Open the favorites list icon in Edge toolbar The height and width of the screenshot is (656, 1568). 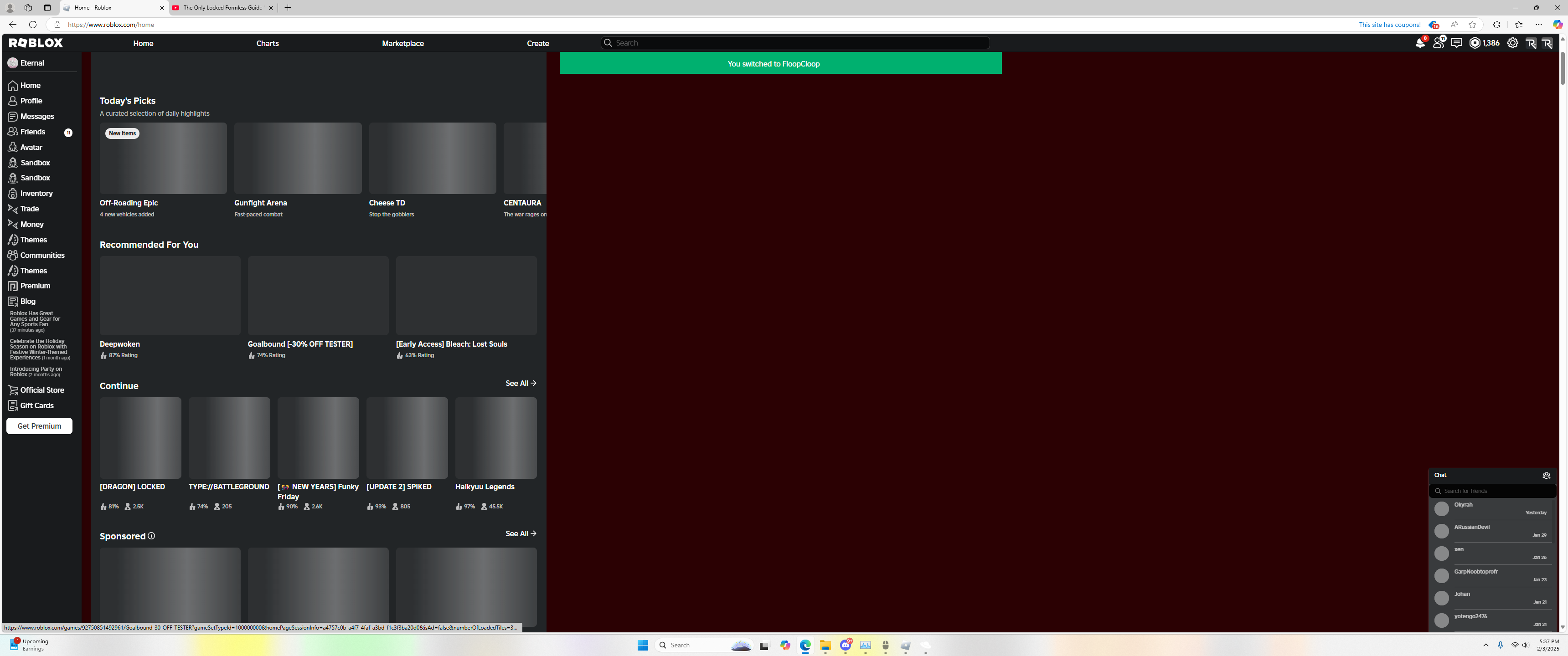(x=1518, y=25)
